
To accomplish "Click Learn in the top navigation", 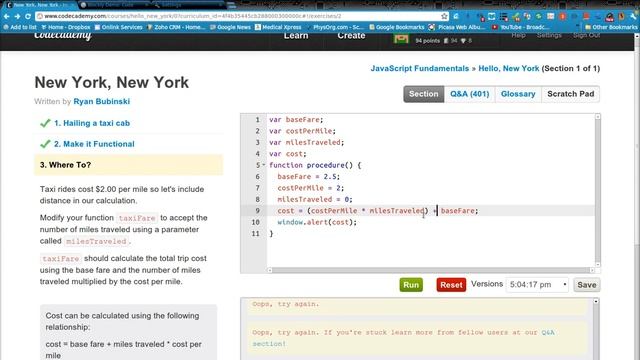I will coord(296,36).
